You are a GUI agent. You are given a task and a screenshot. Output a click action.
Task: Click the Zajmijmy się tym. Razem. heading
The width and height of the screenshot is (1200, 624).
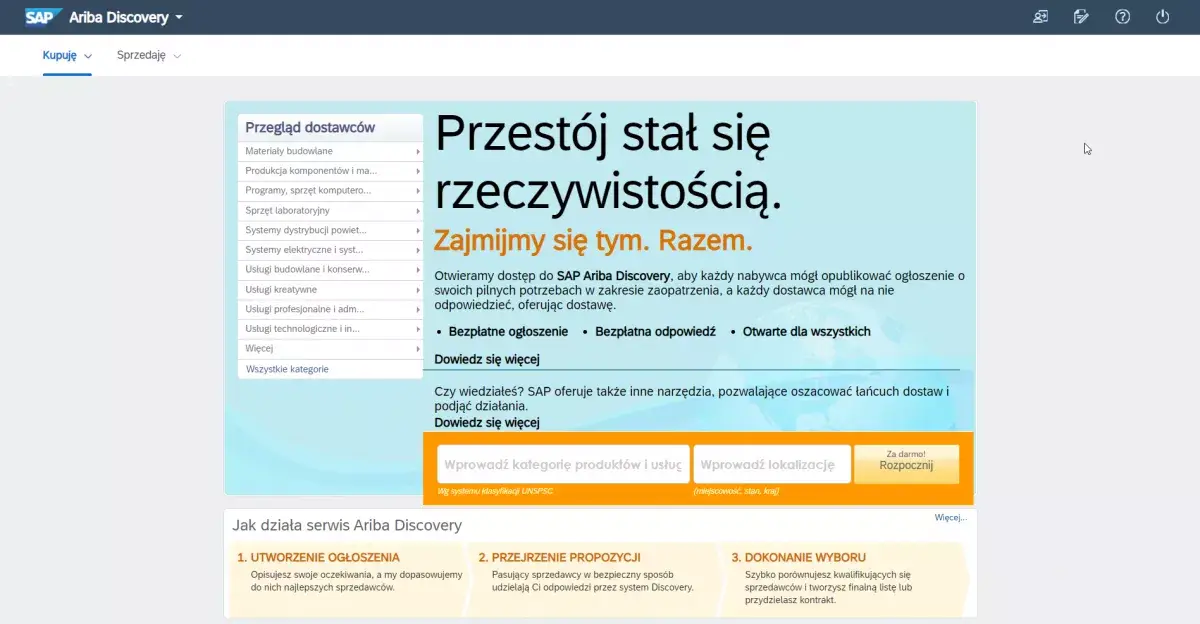(593, 241)
